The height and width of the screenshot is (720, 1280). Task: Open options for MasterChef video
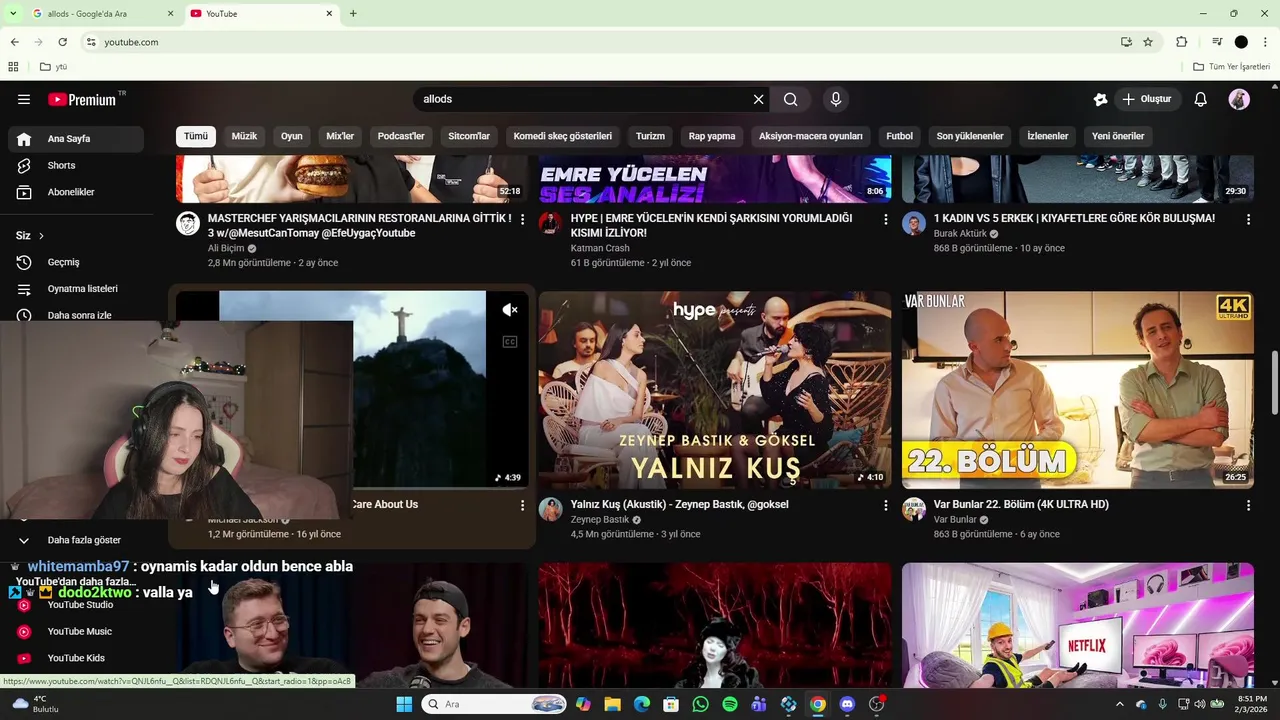point(522,219)
